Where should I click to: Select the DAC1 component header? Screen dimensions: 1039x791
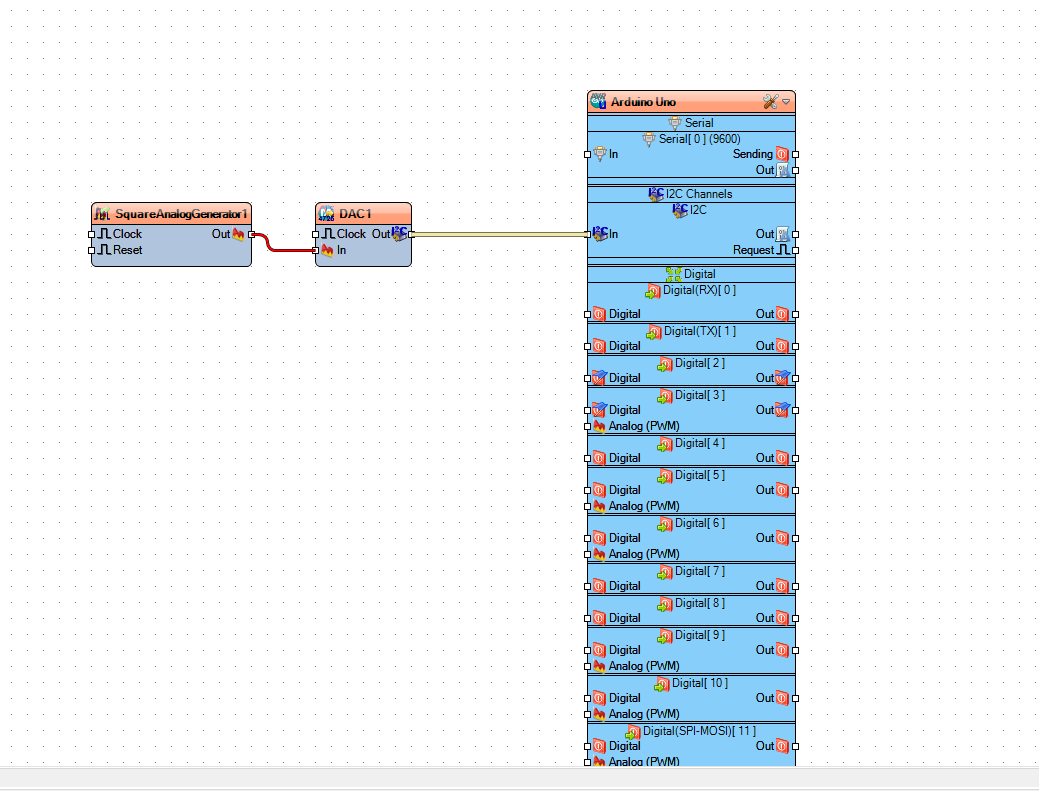363,214
